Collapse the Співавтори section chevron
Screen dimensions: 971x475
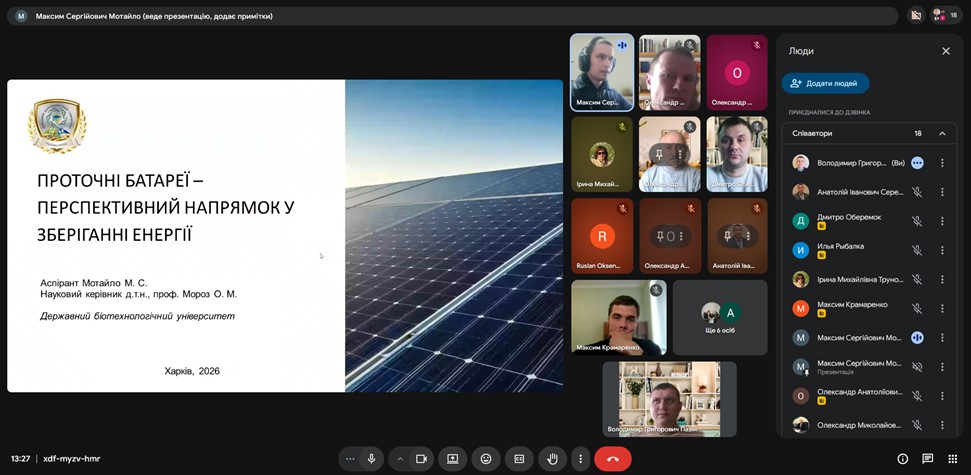[941, 133]
